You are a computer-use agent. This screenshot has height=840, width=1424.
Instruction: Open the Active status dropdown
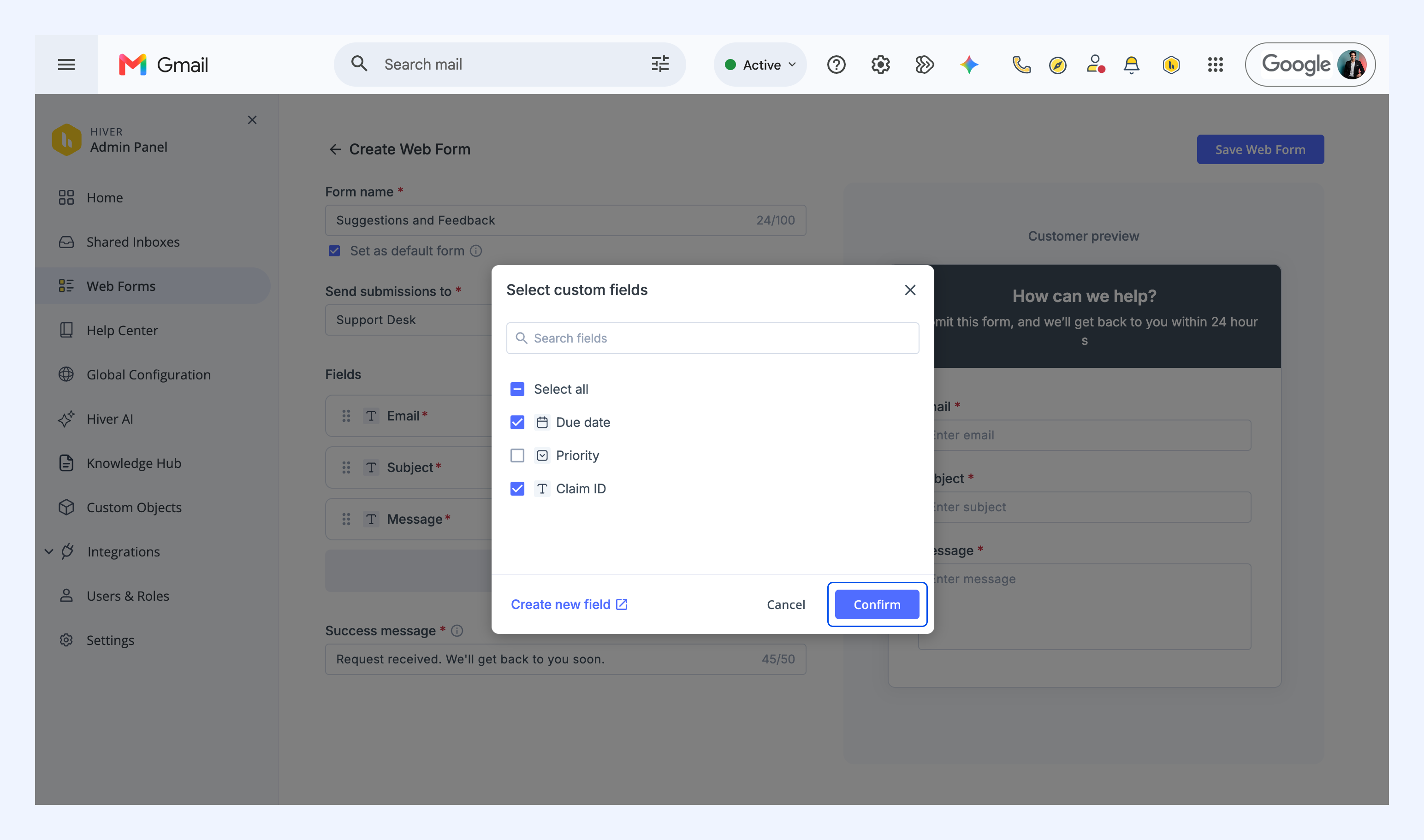[x=760, y=65]
